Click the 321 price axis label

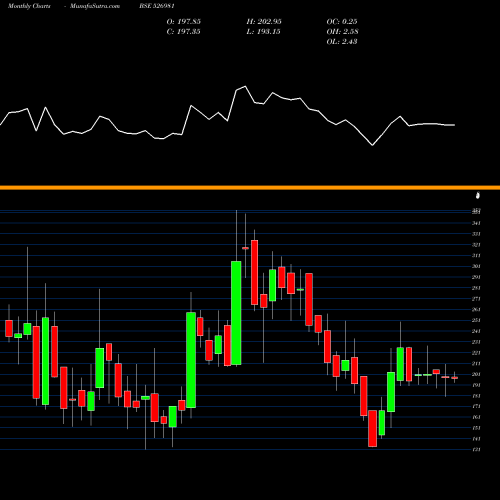476,245
